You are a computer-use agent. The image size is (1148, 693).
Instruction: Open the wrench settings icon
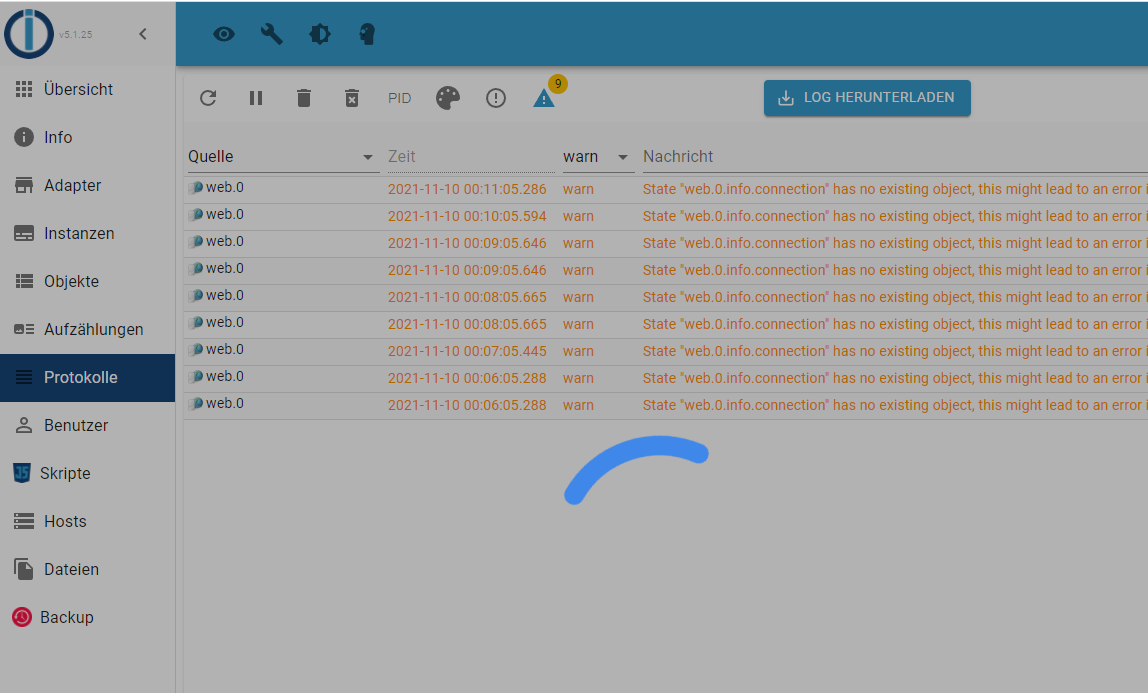tap(272, 34)
